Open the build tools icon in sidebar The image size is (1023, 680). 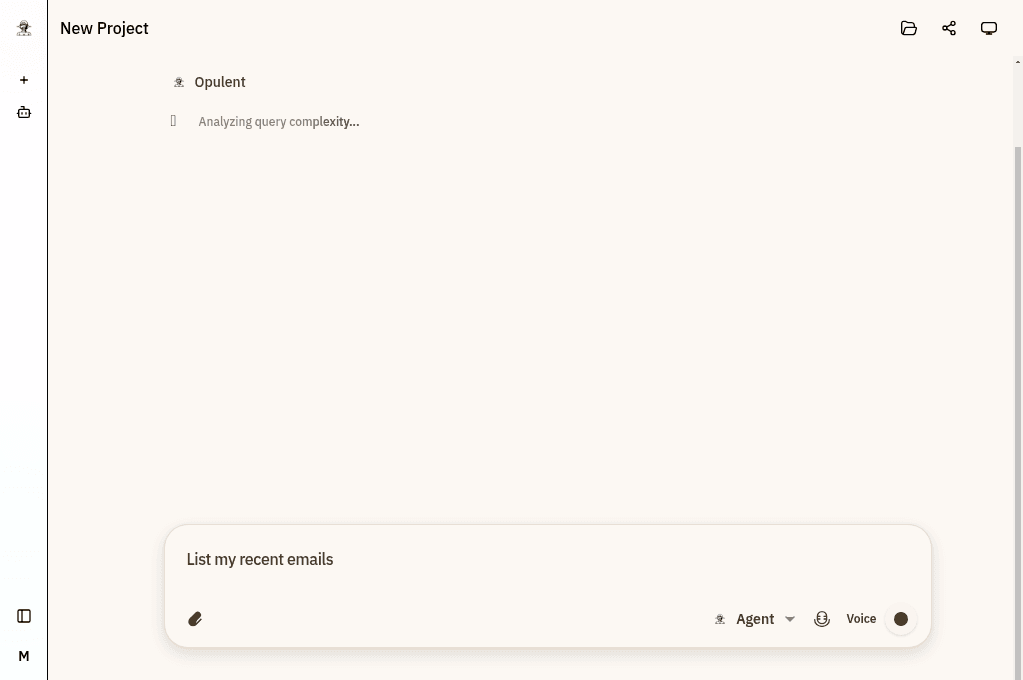23,112
